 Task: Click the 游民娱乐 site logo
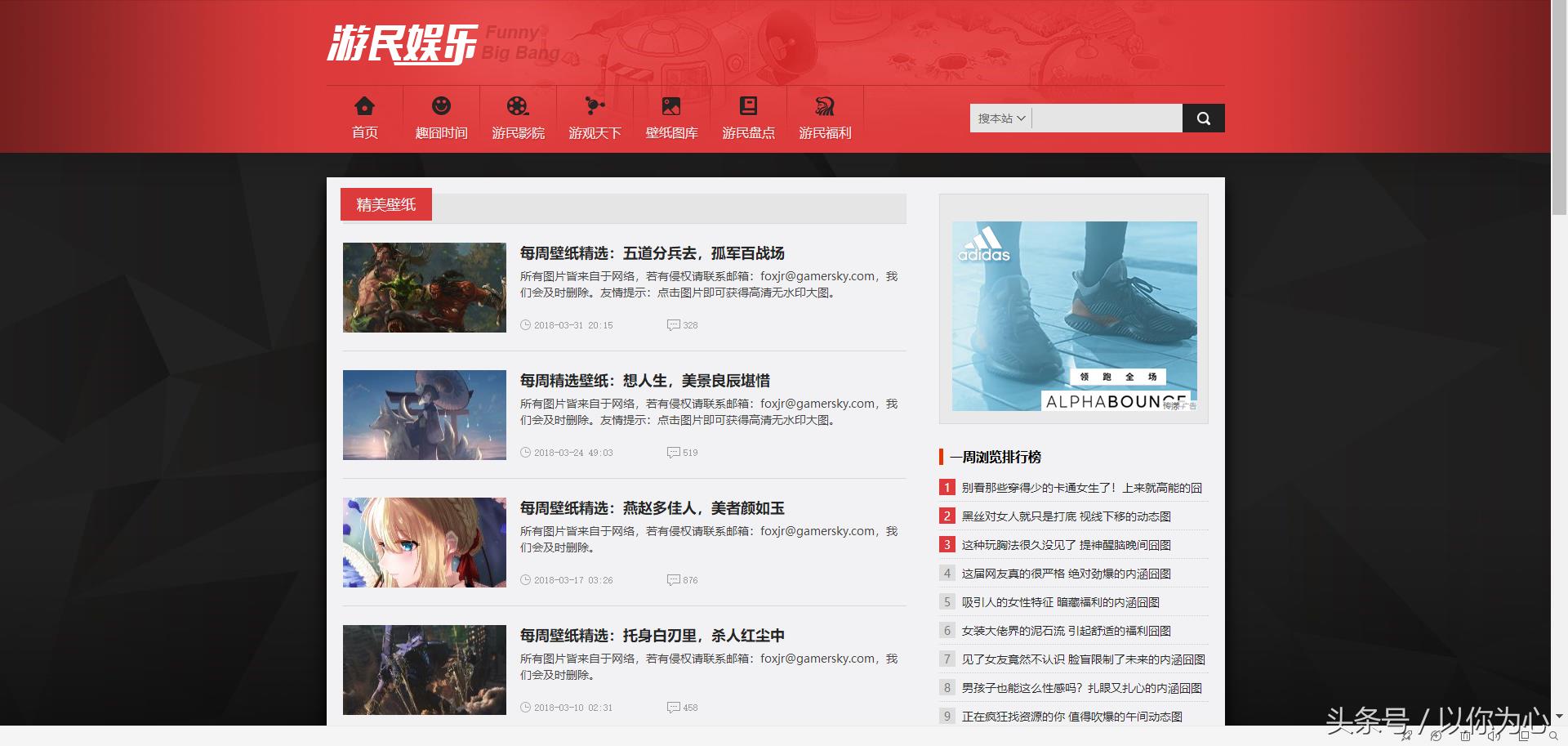402,43
